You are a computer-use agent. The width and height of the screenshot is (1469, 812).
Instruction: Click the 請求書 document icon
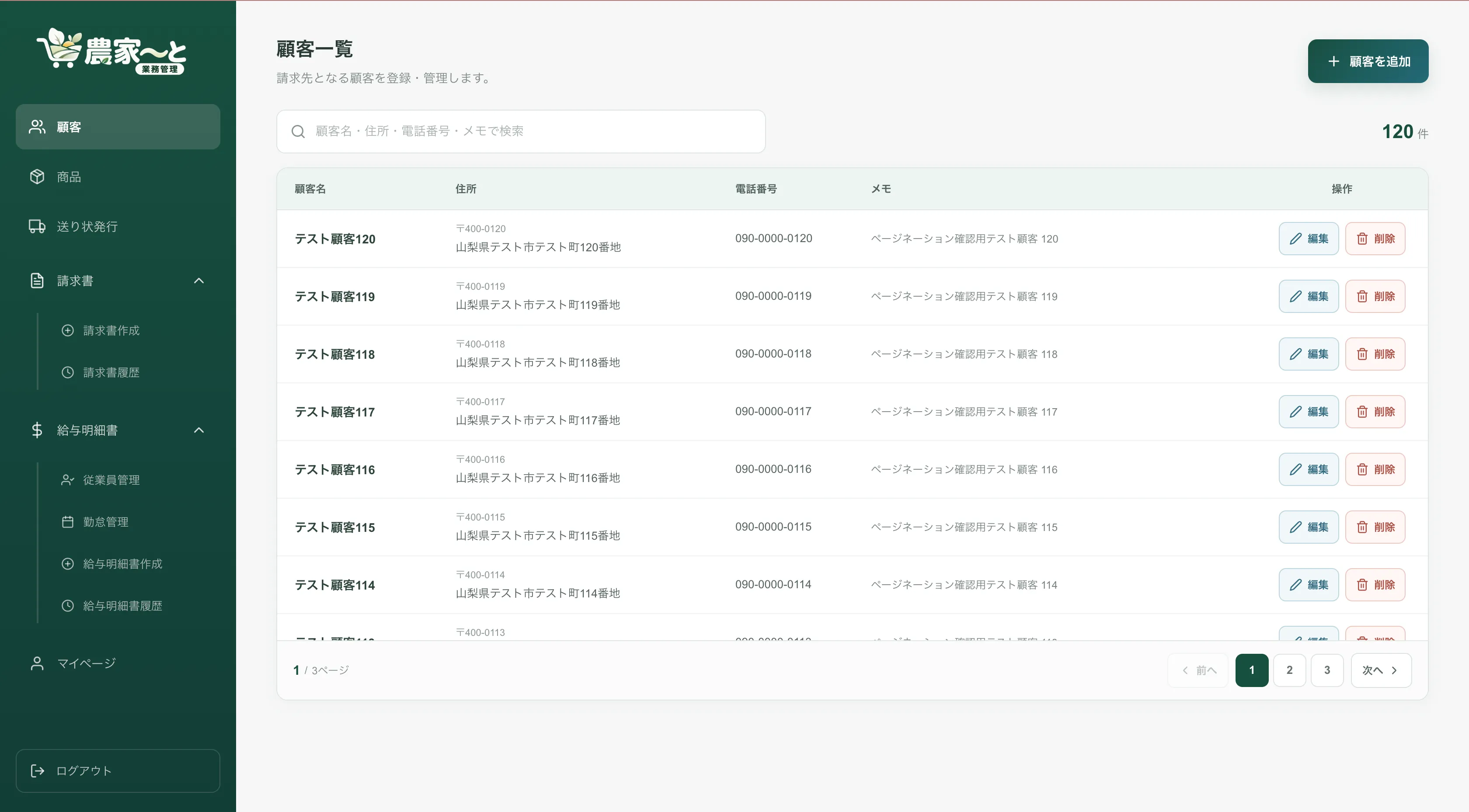click(37, 281)
